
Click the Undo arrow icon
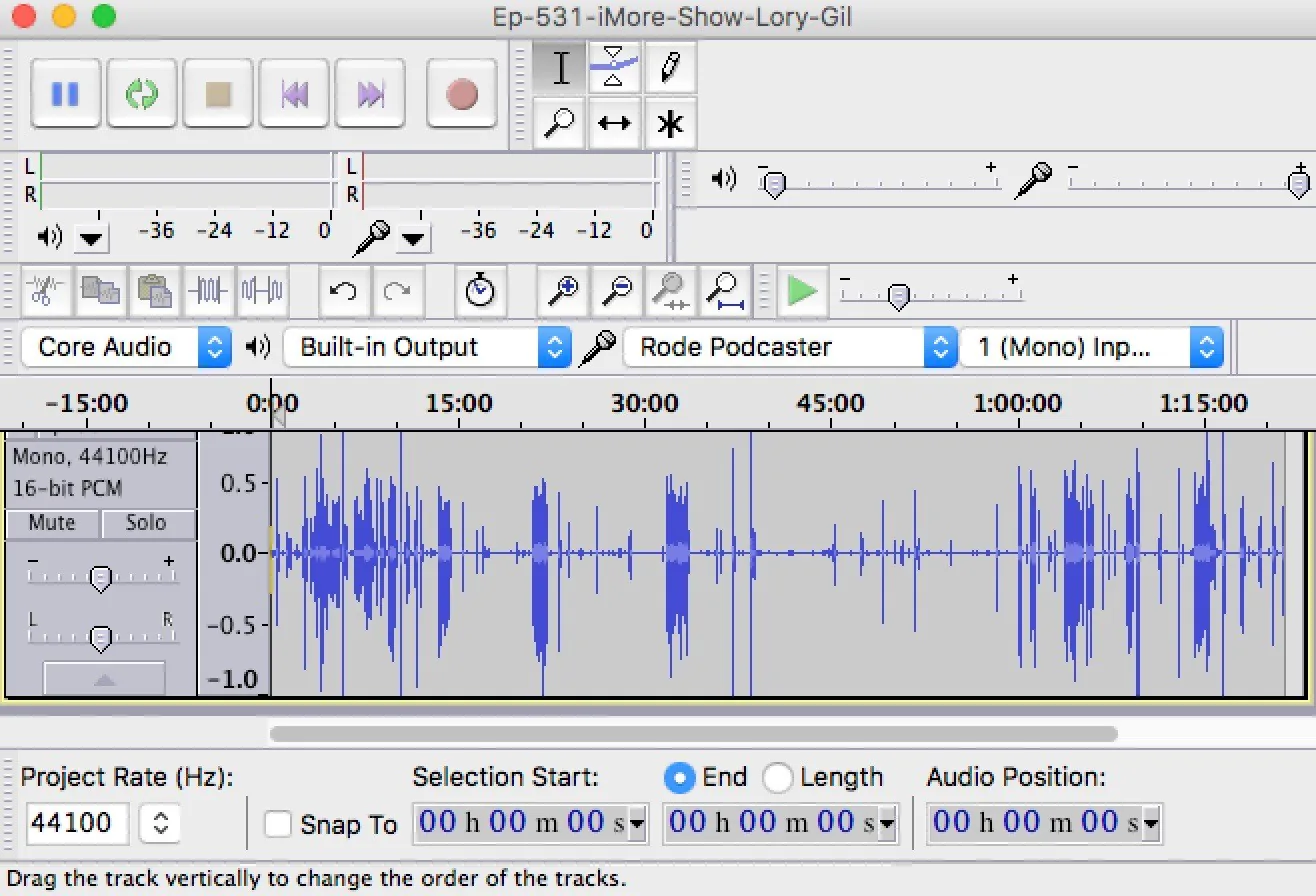344,291
